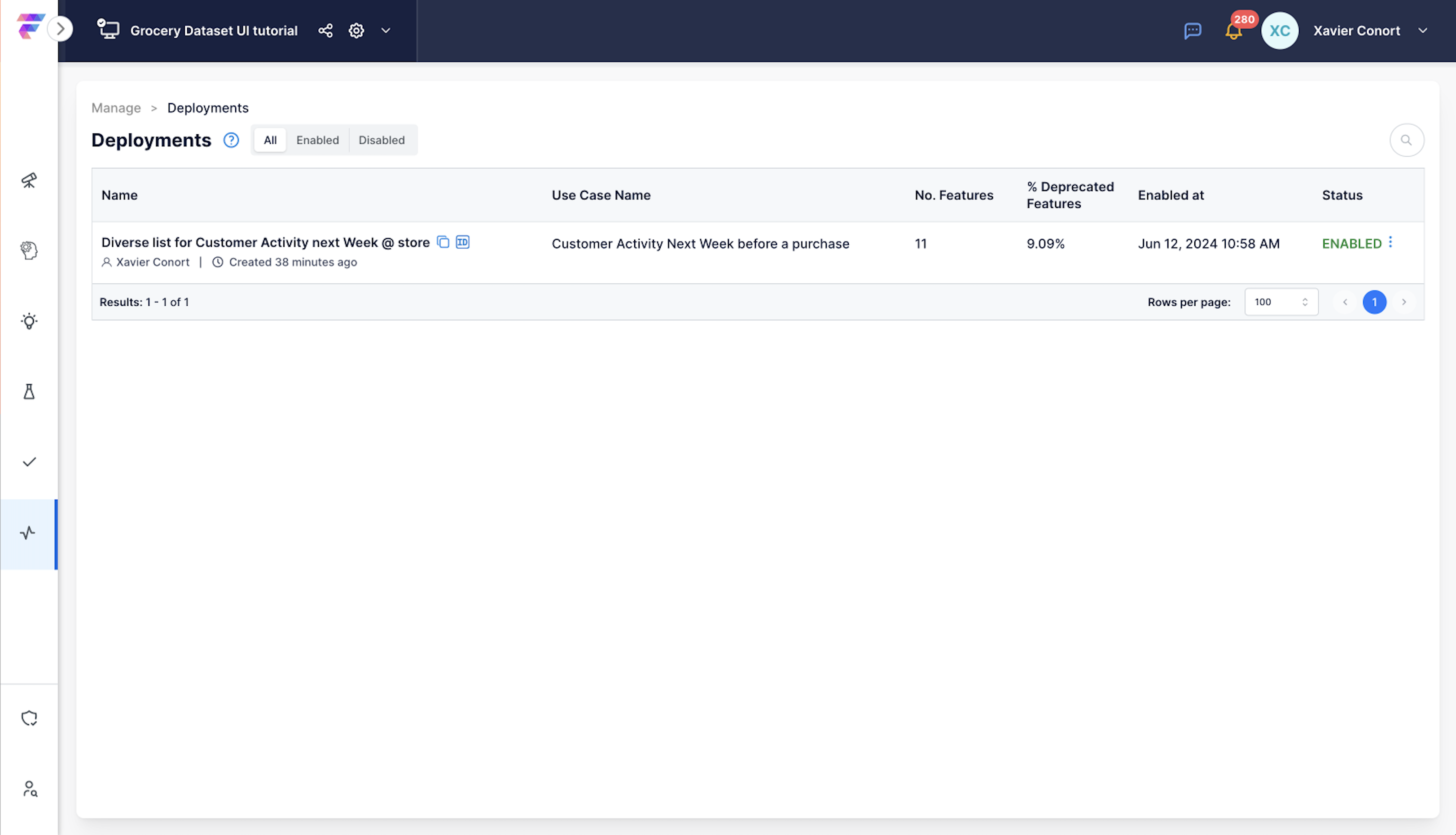Open the pulse Manage sidebar icon
The width and height of the screenshot is (1456, 835).
coord(28,533)
